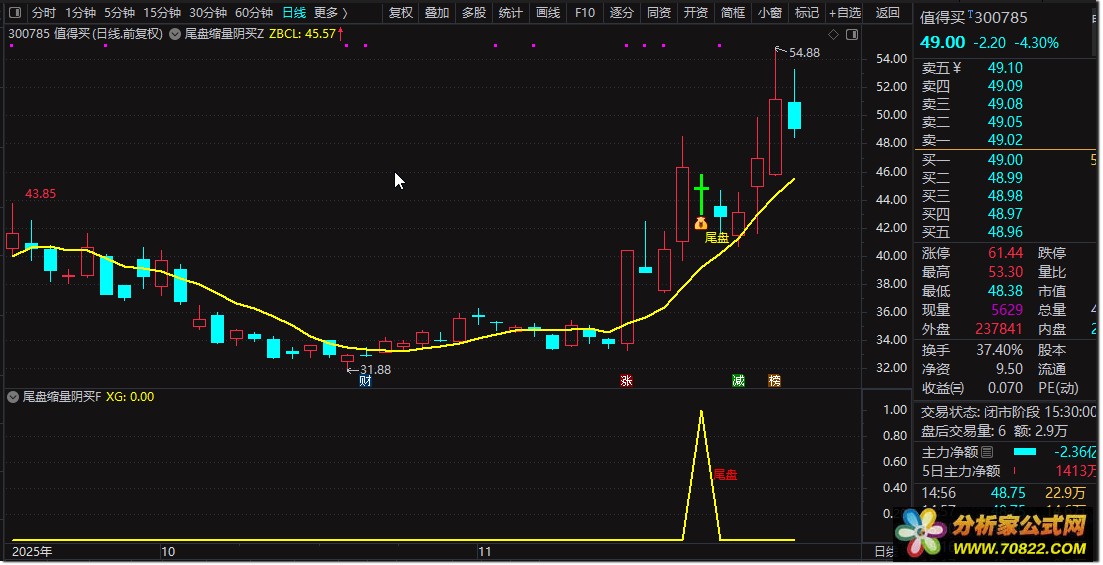Toggle 叠加 overlay mode
1103x565 pixels.
436,13
